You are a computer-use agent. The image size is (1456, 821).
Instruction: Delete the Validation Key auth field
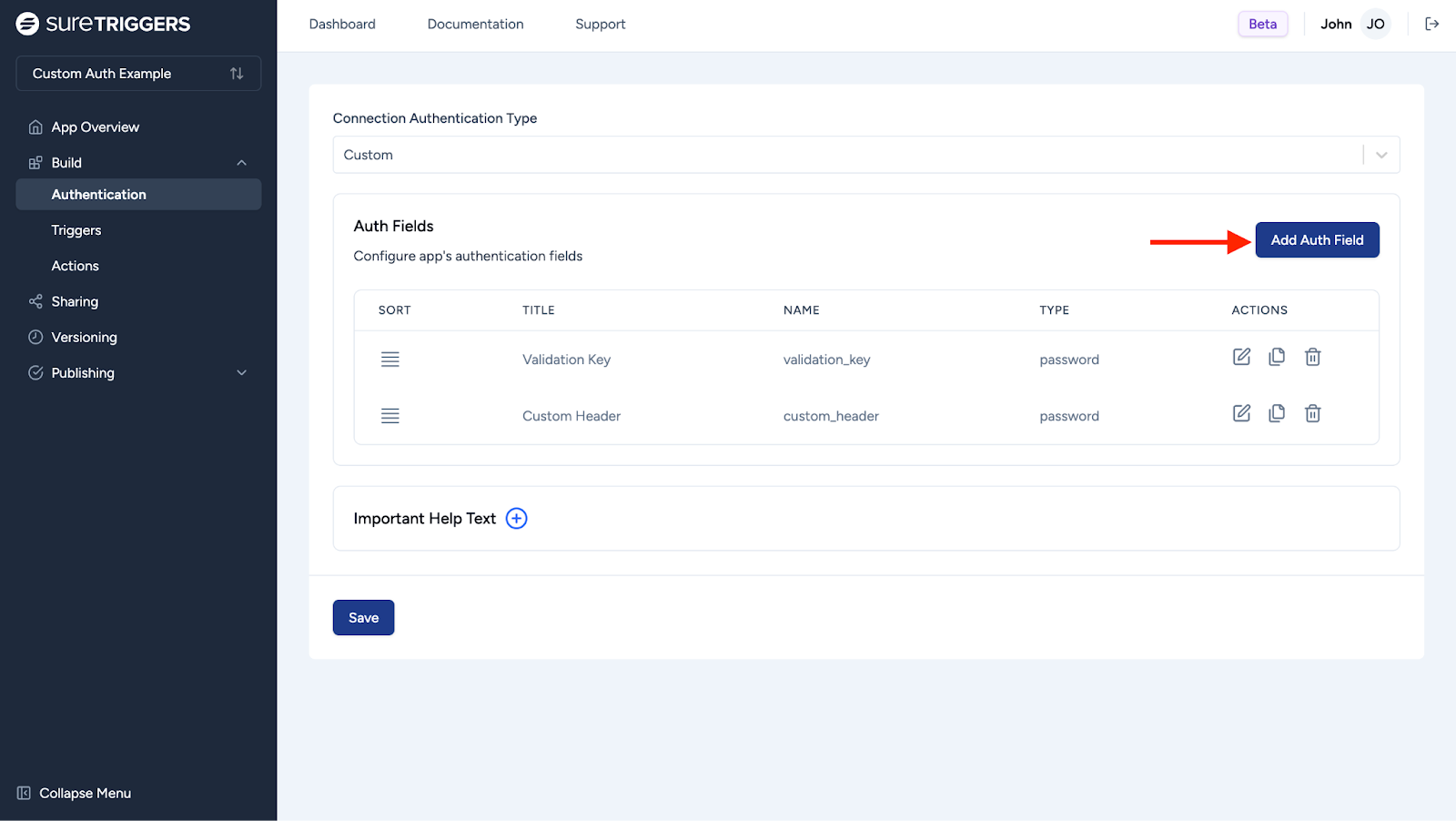coord(1312,357)
